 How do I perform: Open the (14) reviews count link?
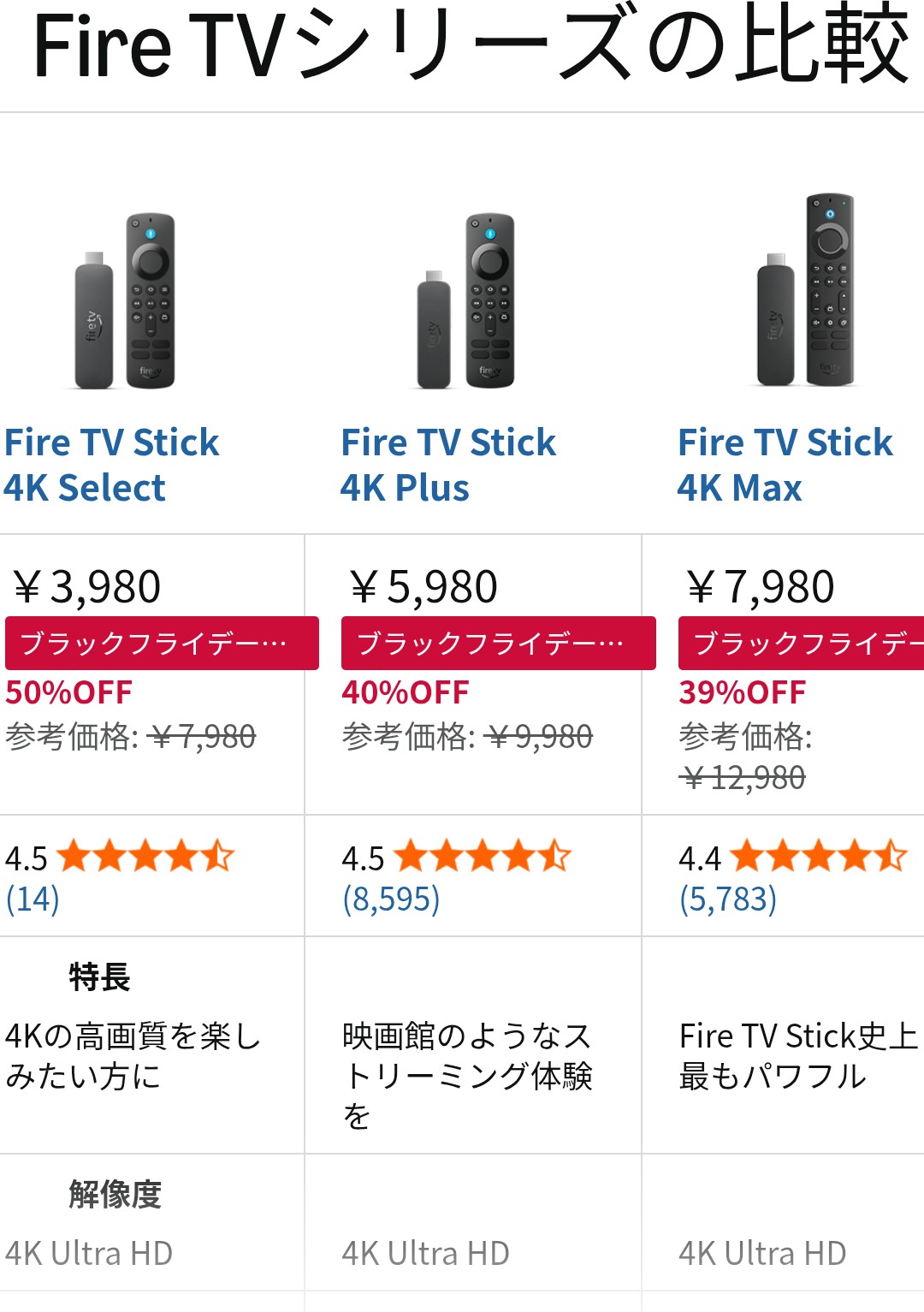click(x=33, y=899)
